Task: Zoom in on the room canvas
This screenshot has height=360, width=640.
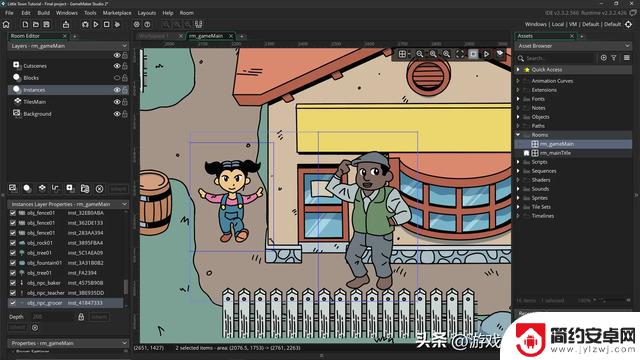Action: pyautogui.click(x=447, y=54)
